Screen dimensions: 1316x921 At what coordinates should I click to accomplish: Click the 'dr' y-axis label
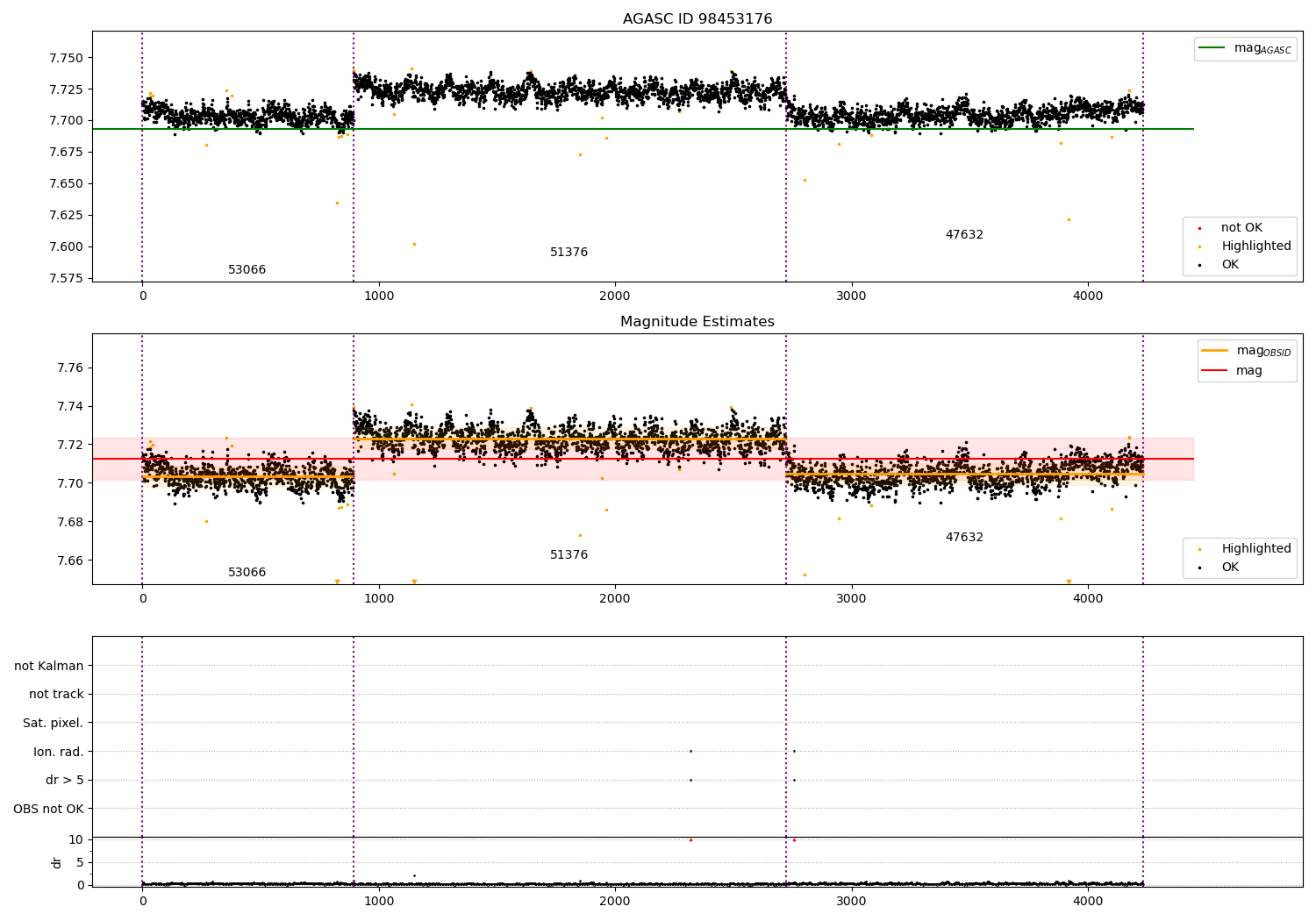57,862
